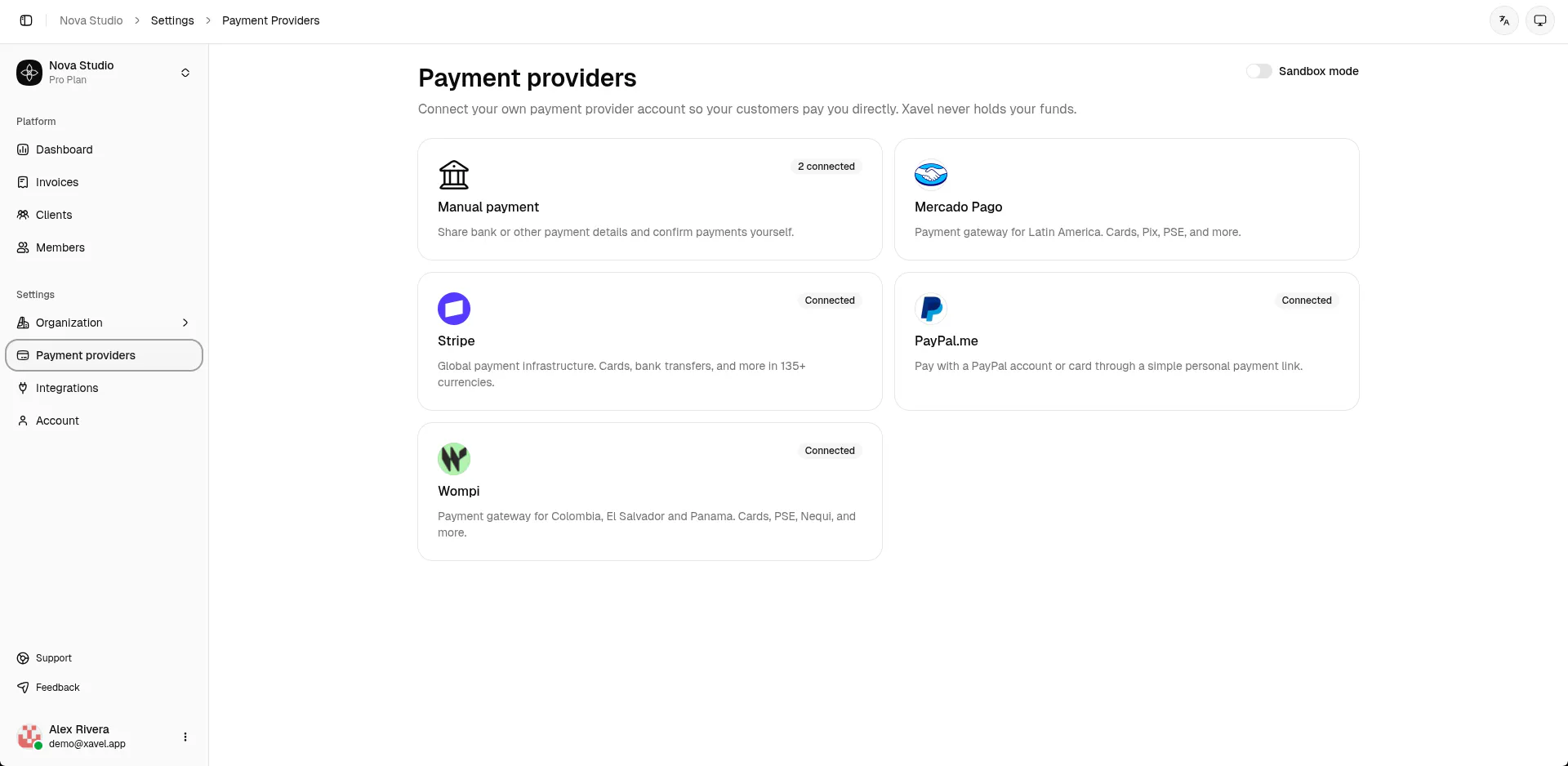Open the language translate icon
The image size is (1568, 766).
[1504, 20]
